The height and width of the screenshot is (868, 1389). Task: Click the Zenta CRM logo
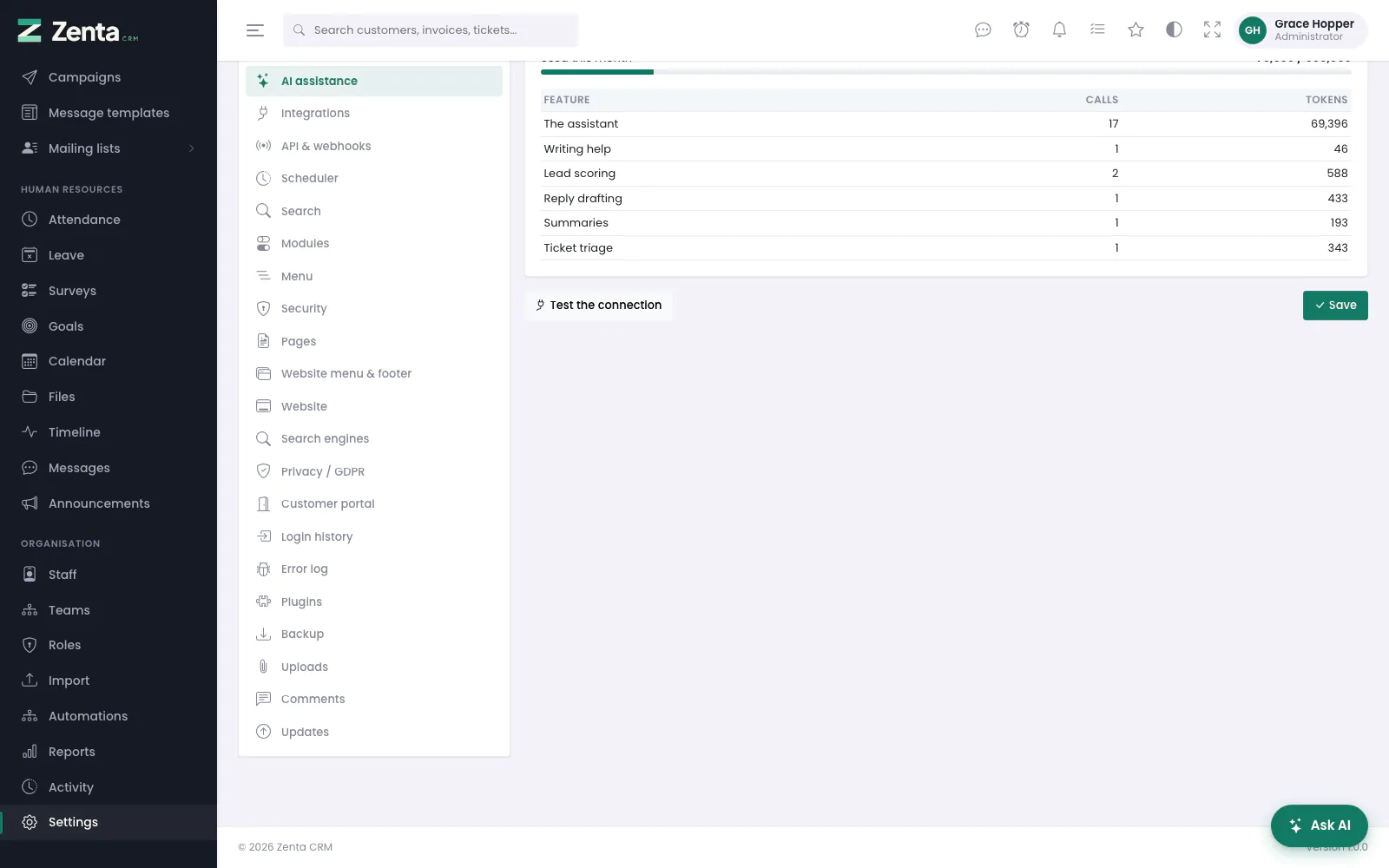pos(78,31)
